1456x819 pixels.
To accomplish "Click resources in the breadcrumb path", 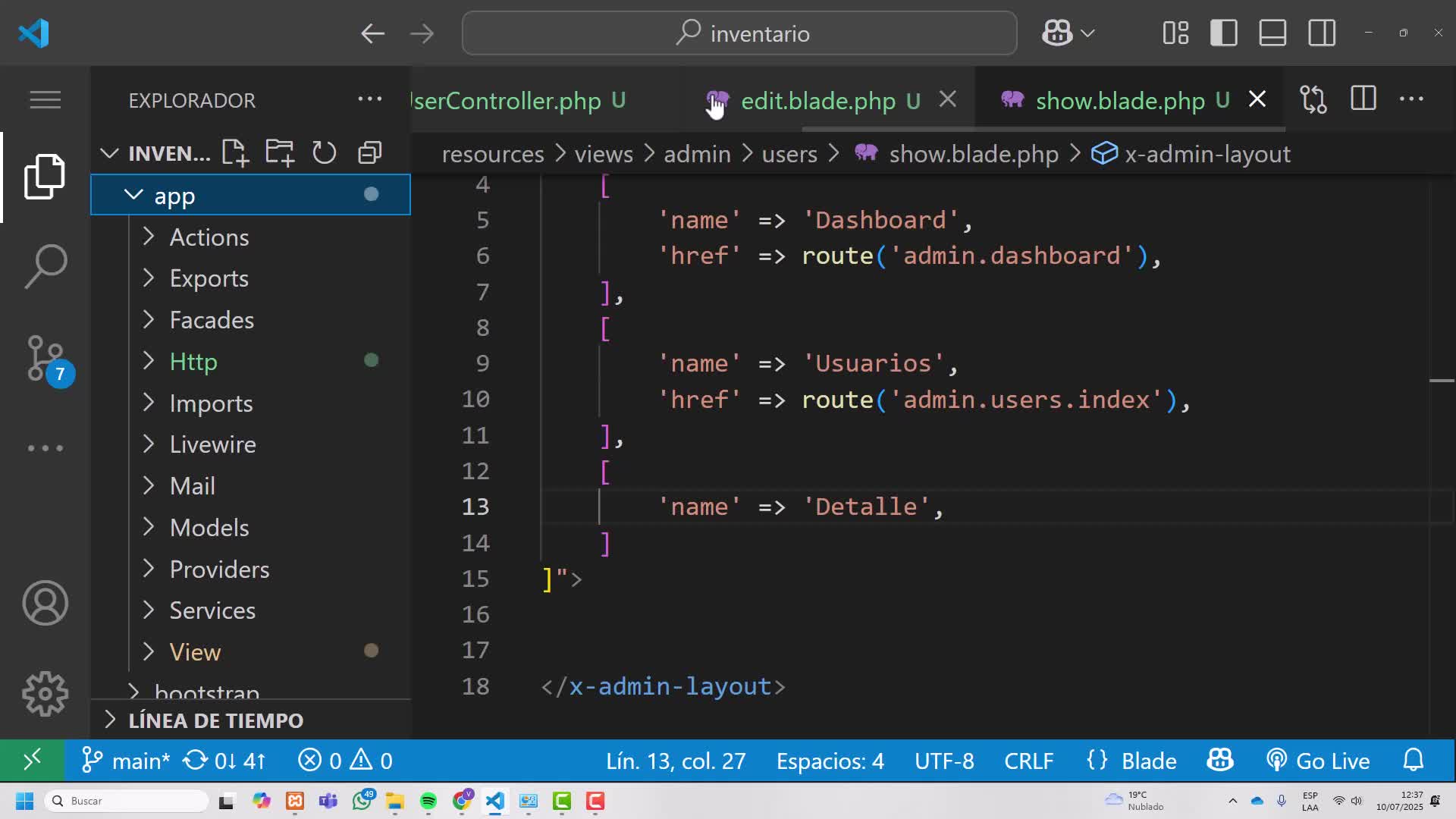I will (492, 154).
